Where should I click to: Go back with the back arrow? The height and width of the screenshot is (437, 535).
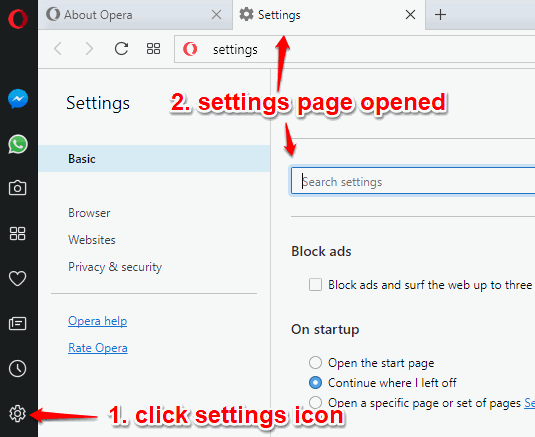(58, 49)
